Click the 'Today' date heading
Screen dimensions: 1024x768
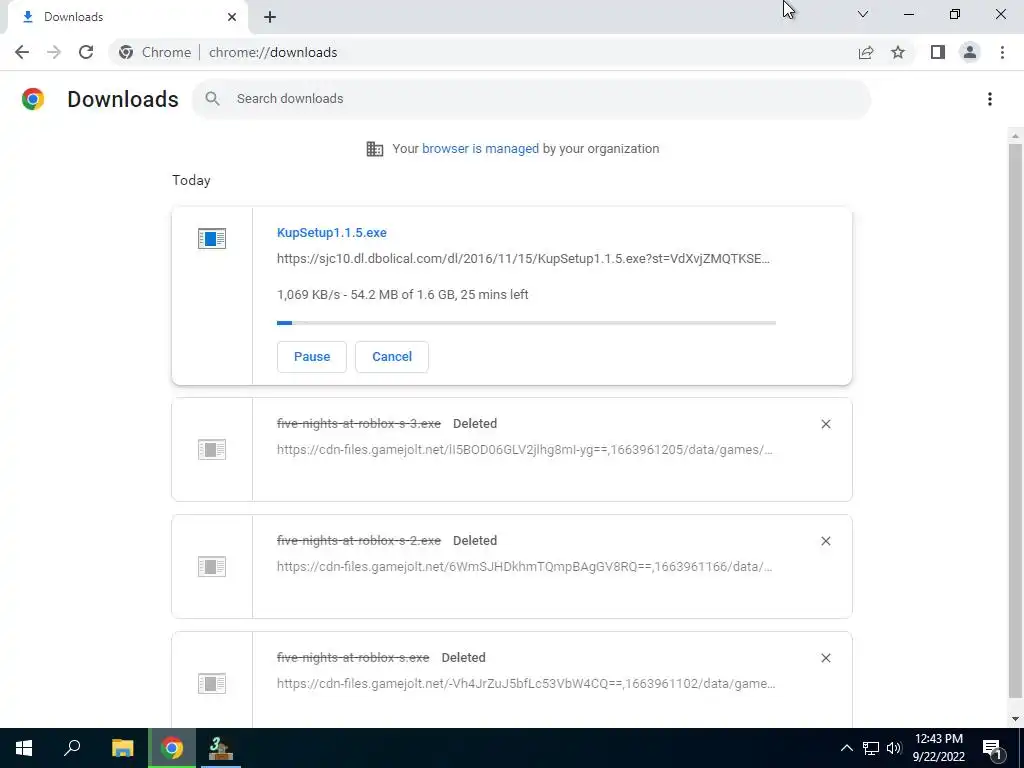tap(191, 180)
